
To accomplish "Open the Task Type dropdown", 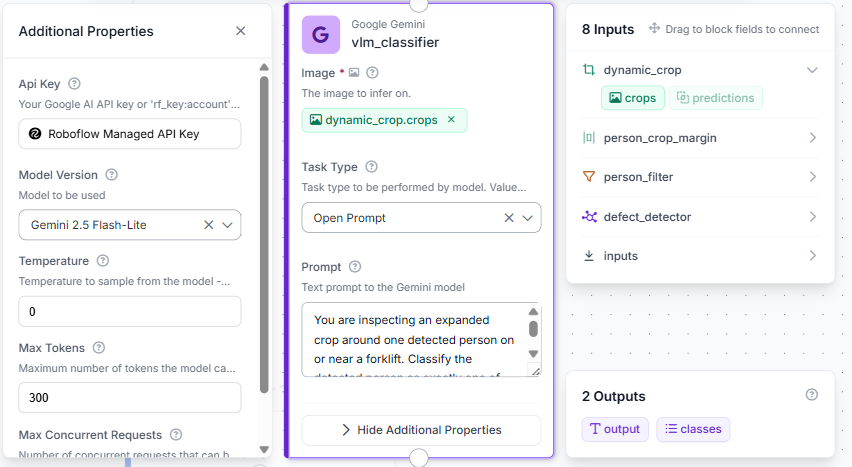I will pyautogui.click(x=528, y=217).
